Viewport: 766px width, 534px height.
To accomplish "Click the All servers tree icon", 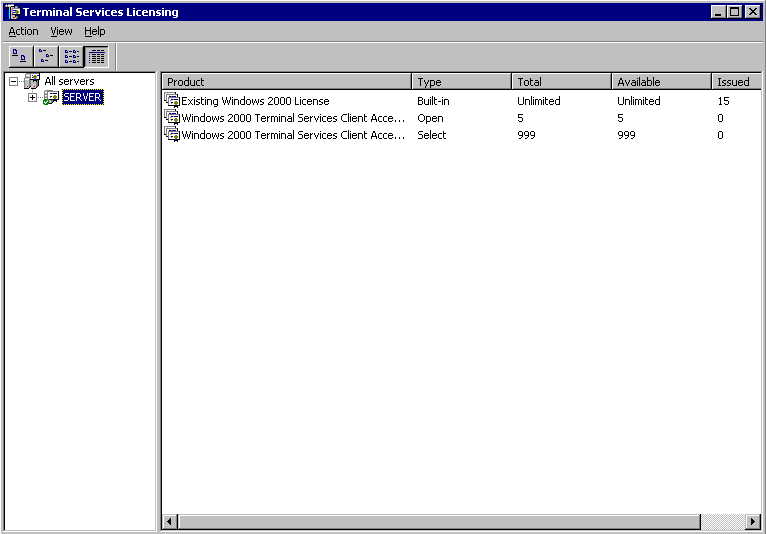I will (x=32, y=81).
